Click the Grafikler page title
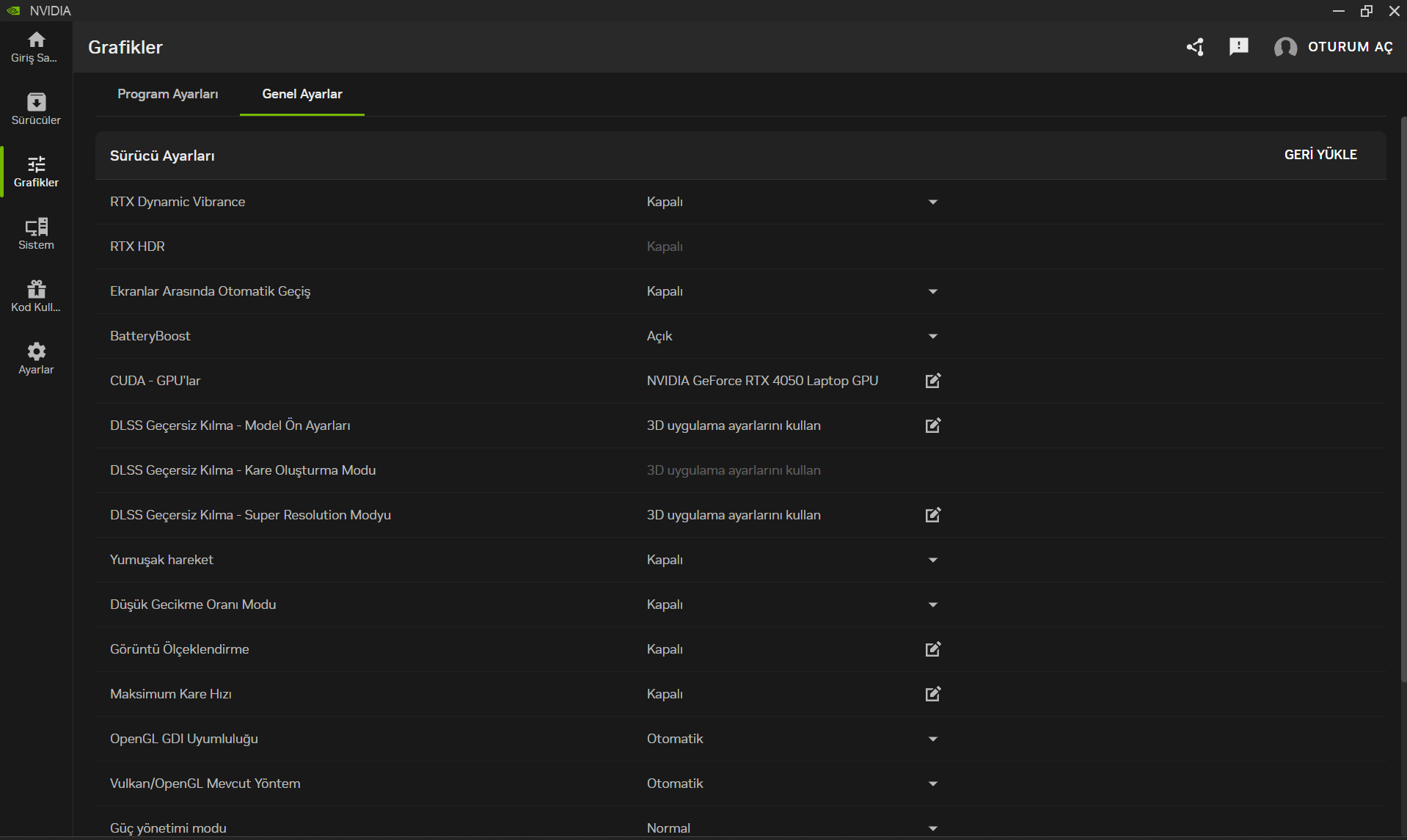Image resolution: width=1407 pixels, height=840 pixels. (125, 47)
